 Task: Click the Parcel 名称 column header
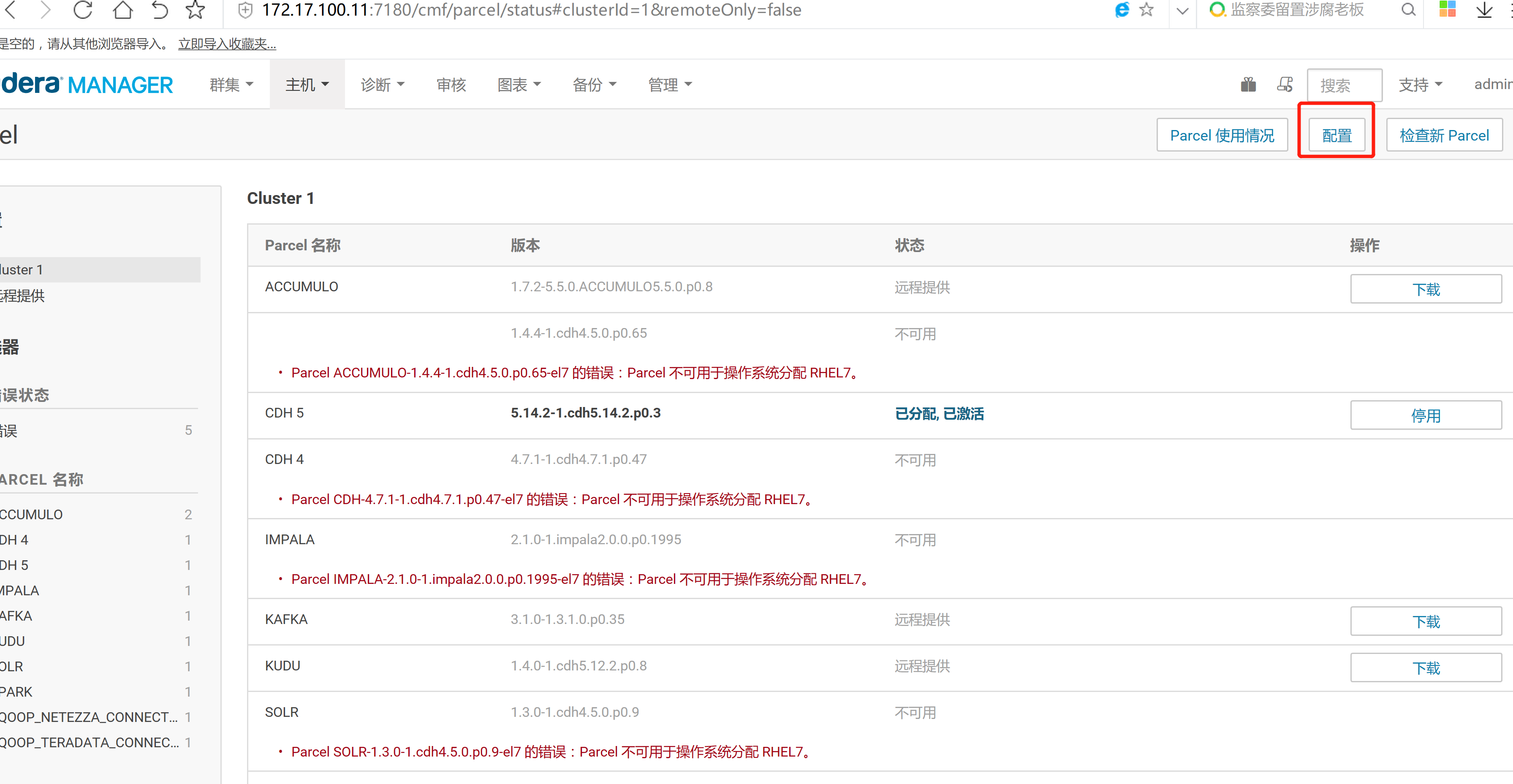(302, 245)
